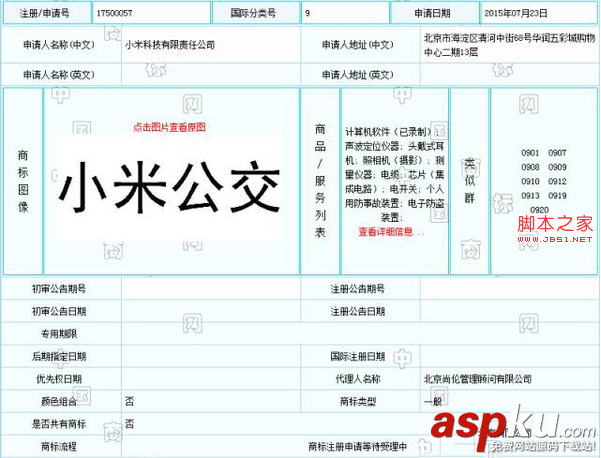Viewport: 601px width, 458px height.
Task: Click the 是否共有商标 label
Action: pos(59,424)
